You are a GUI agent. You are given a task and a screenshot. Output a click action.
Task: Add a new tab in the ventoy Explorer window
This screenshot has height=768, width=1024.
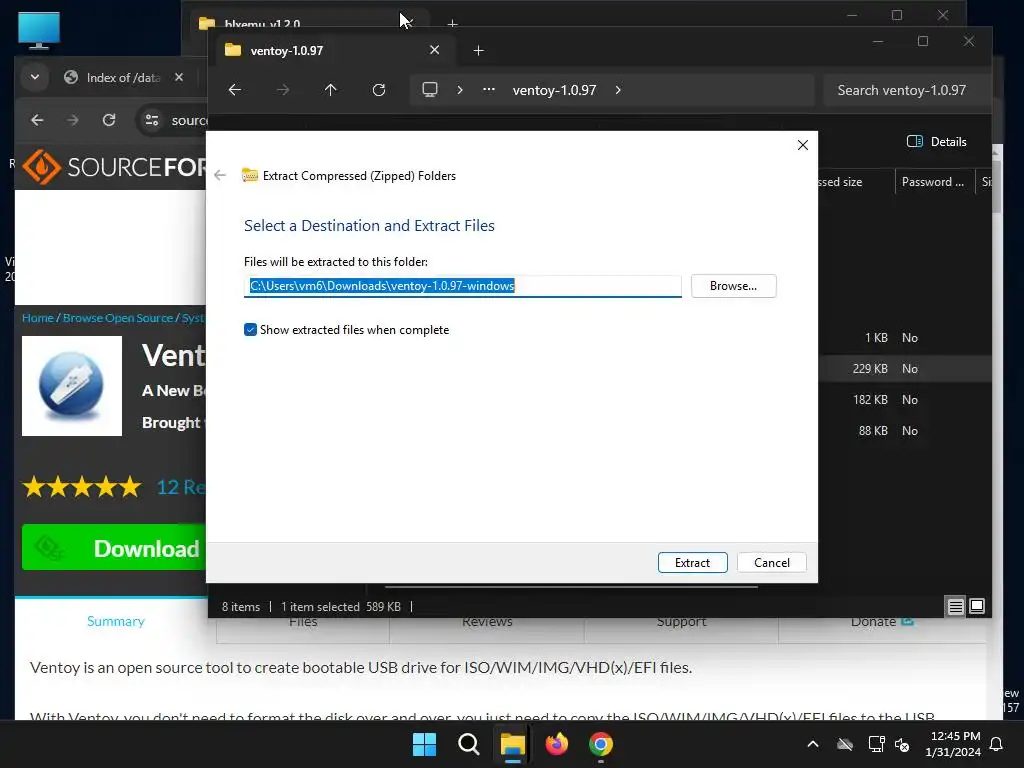(x=478, y=50)
